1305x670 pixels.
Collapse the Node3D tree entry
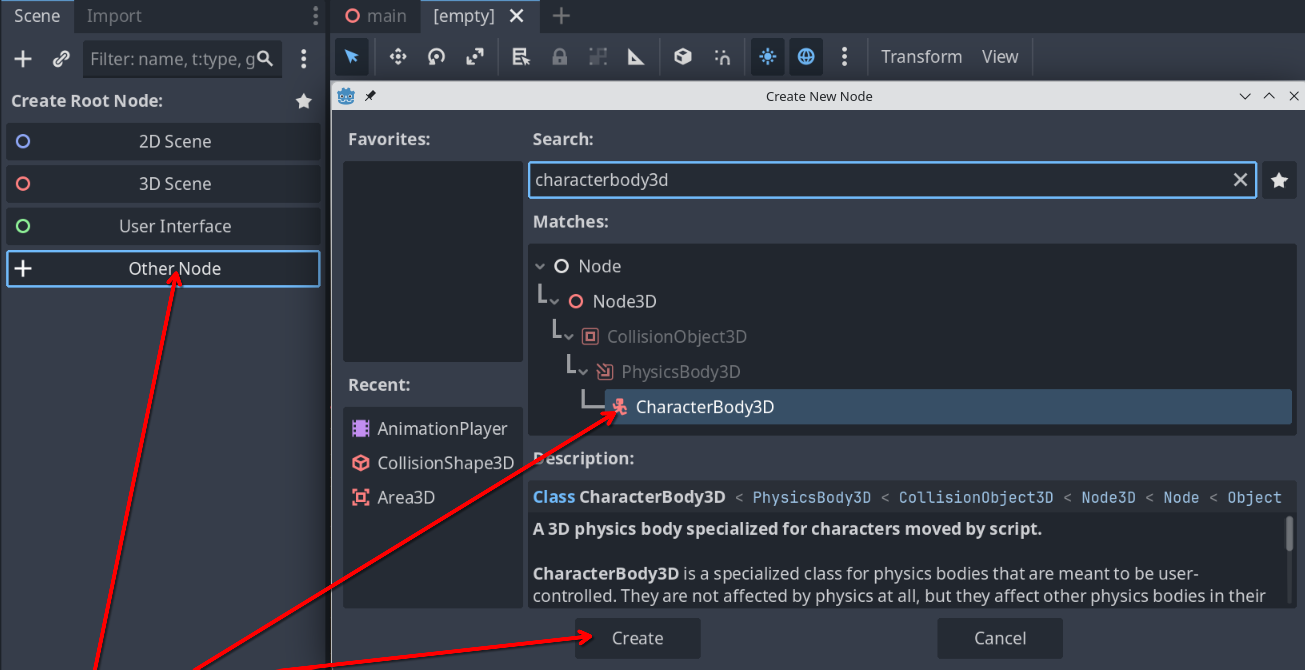554,302
